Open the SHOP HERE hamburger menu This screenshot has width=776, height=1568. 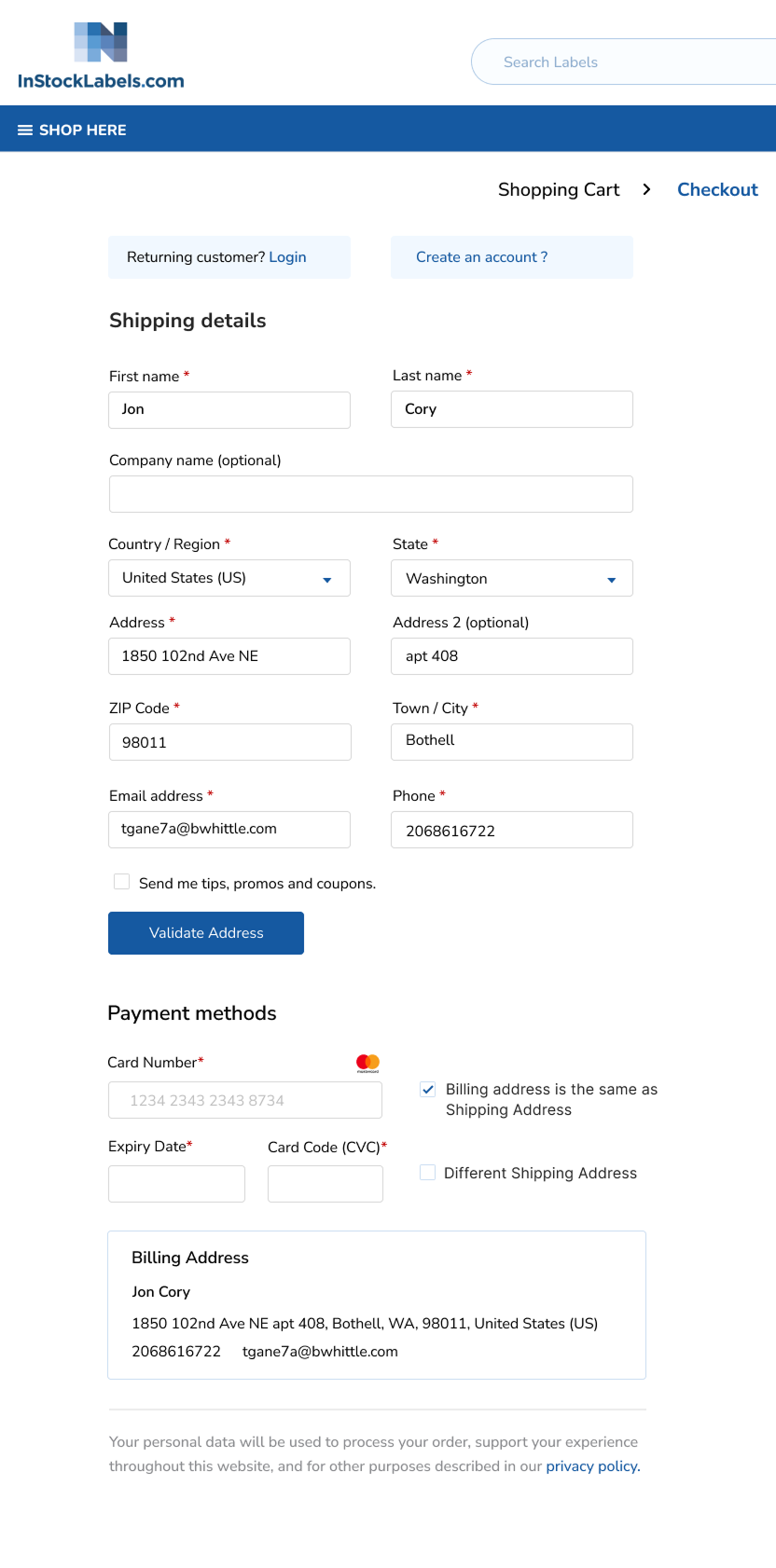[x=25, y=130]
